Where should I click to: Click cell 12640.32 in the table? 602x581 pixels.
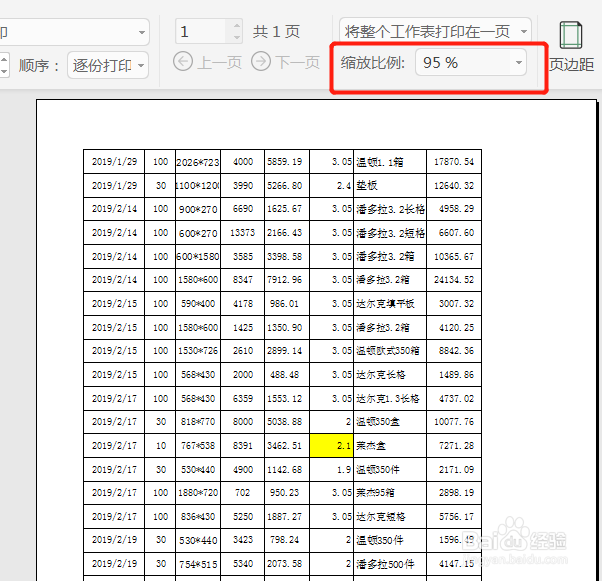pyautogui.click(x=454, y=185)
